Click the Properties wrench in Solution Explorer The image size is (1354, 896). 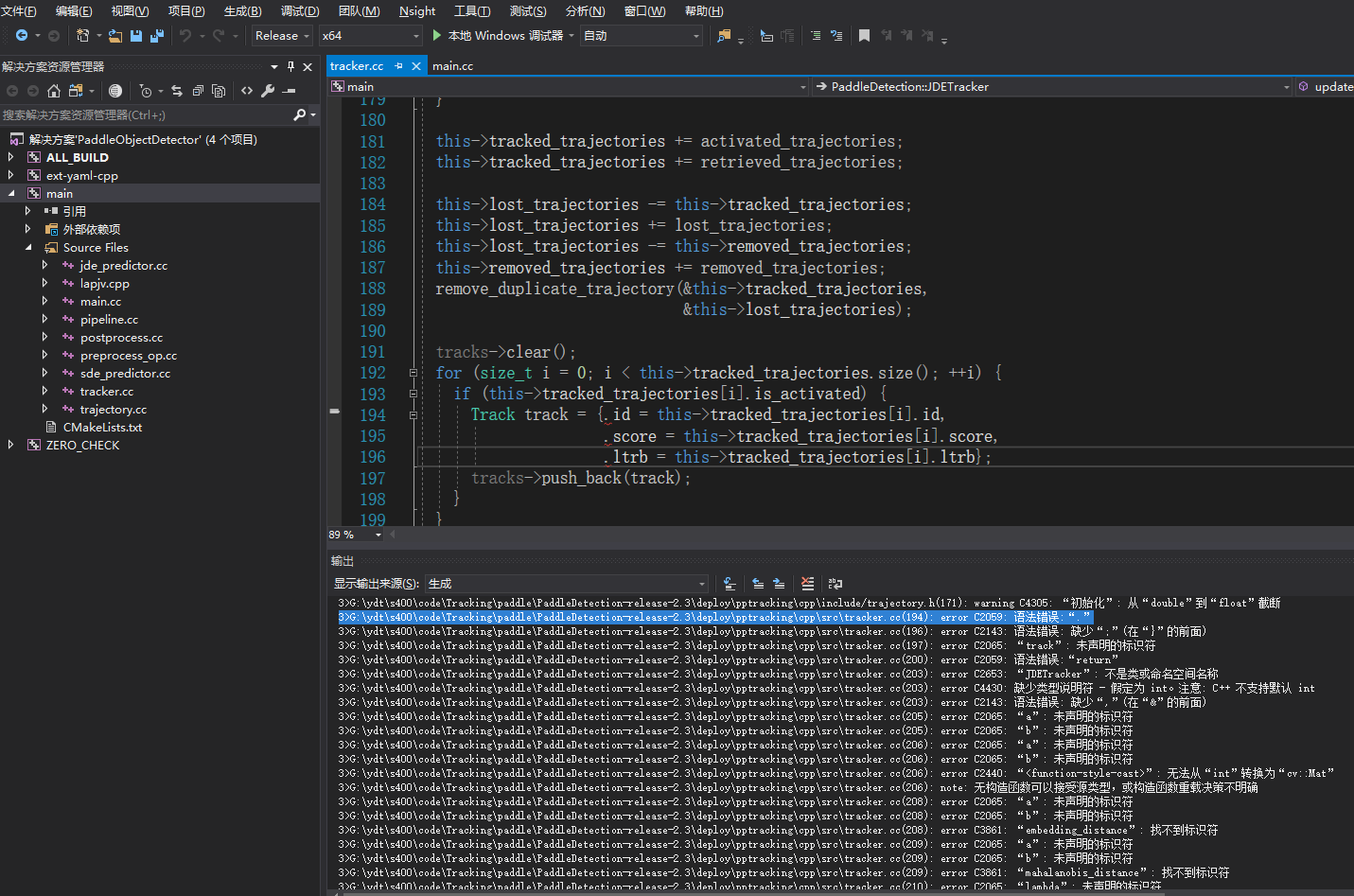pos(268,91)
